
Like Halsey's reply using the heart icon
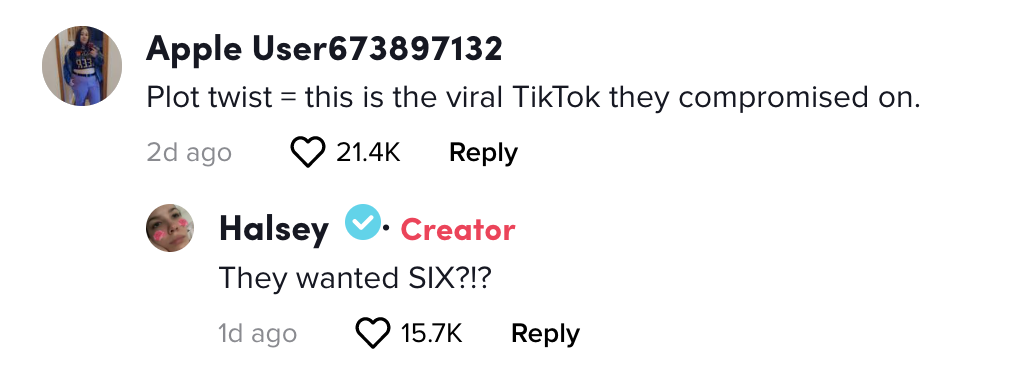(x=372, y=333)
